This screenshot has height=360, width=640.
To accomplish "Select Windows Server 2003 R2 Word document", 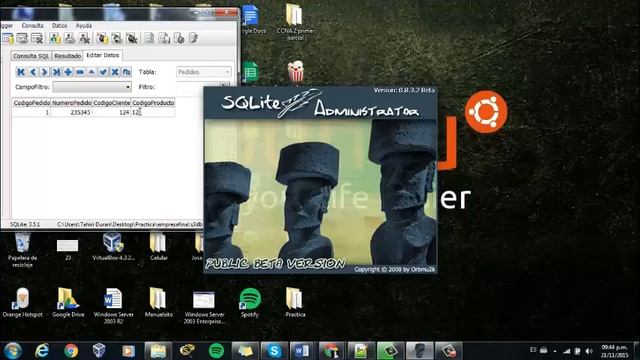I will tap(113, 305).
